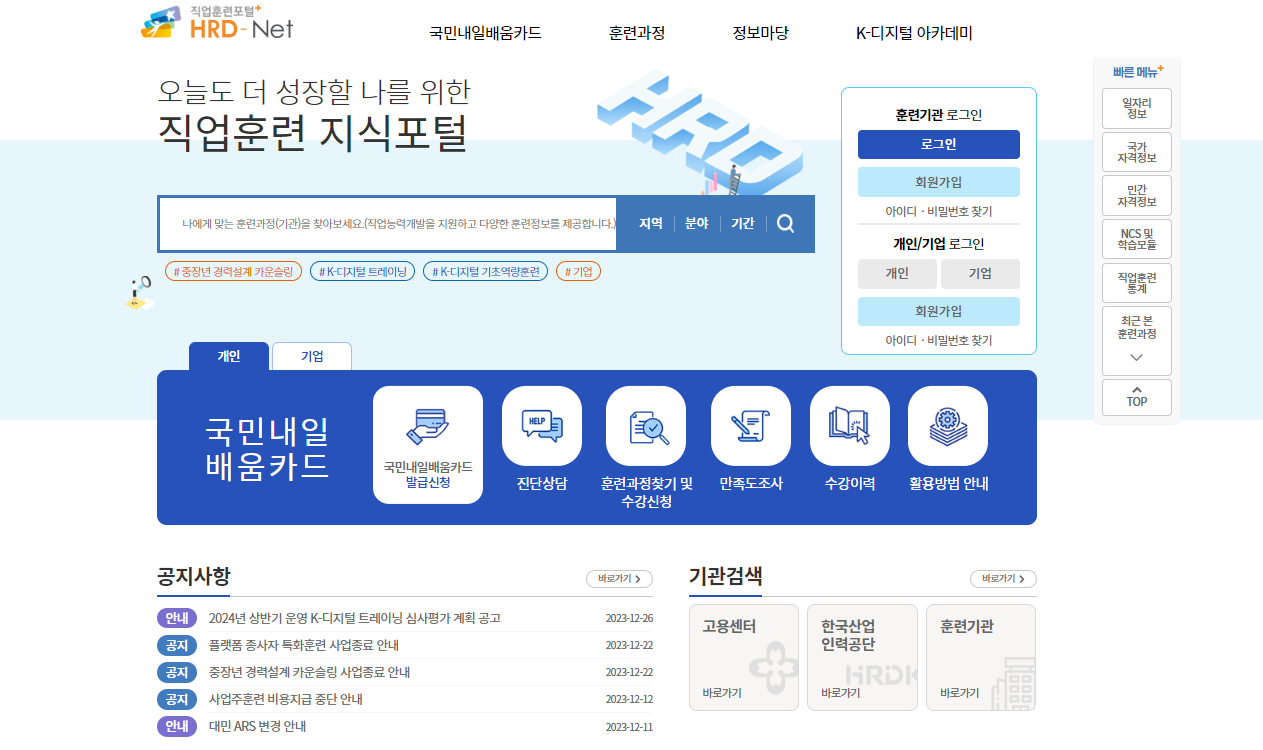
Task: Select the 국민내일배움카드 발급신청 card icon
Action: point(427,425)
